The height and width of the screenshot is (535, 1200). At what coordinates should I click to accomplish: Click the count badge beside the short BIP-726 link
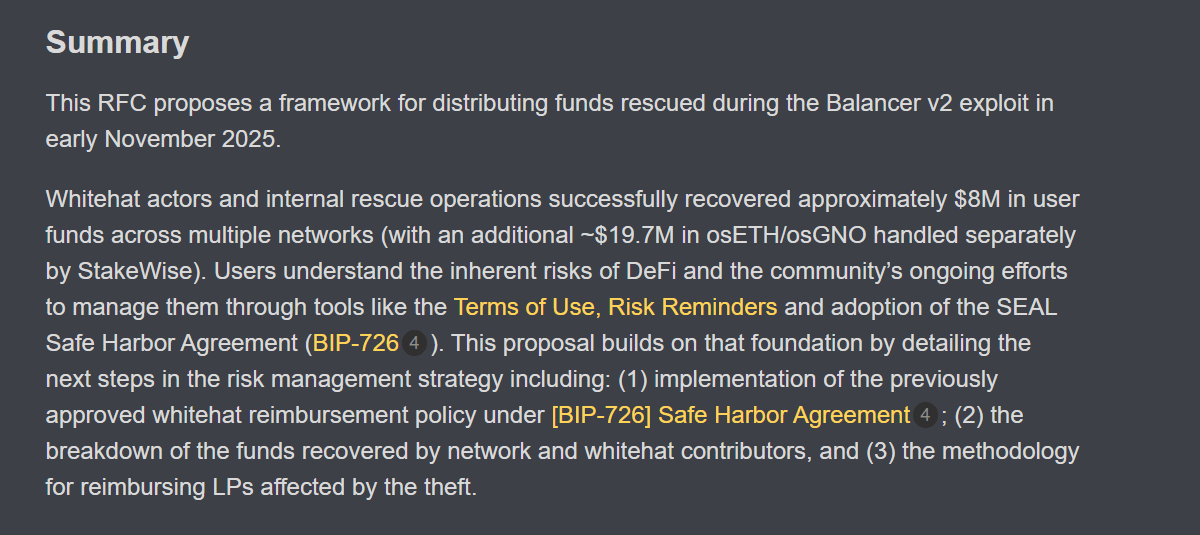coord(414,343)
